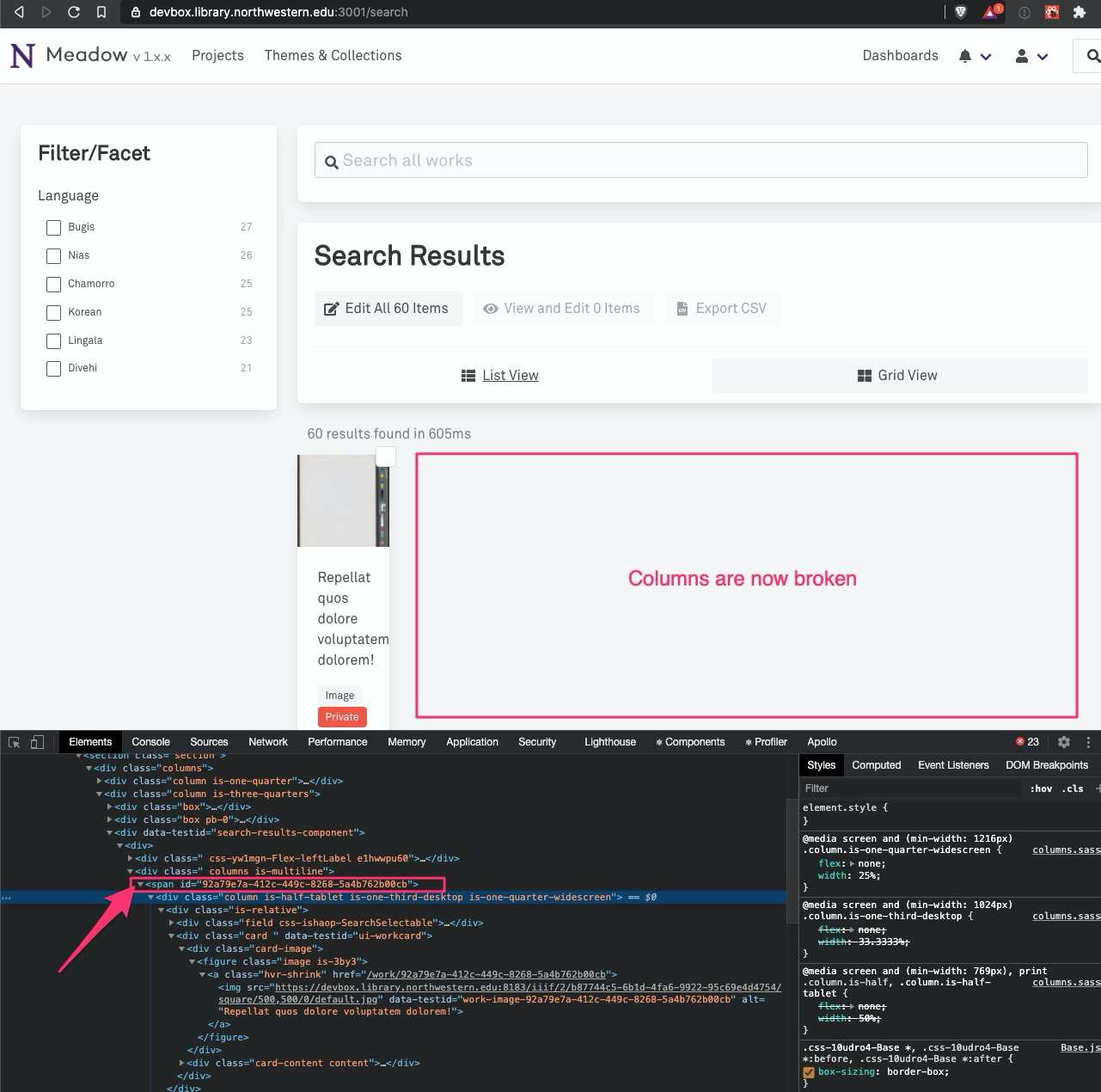Viewport: 1101px width, 1092px height.
Task: Open the Lighthouse tab
Action: [610, 742]
